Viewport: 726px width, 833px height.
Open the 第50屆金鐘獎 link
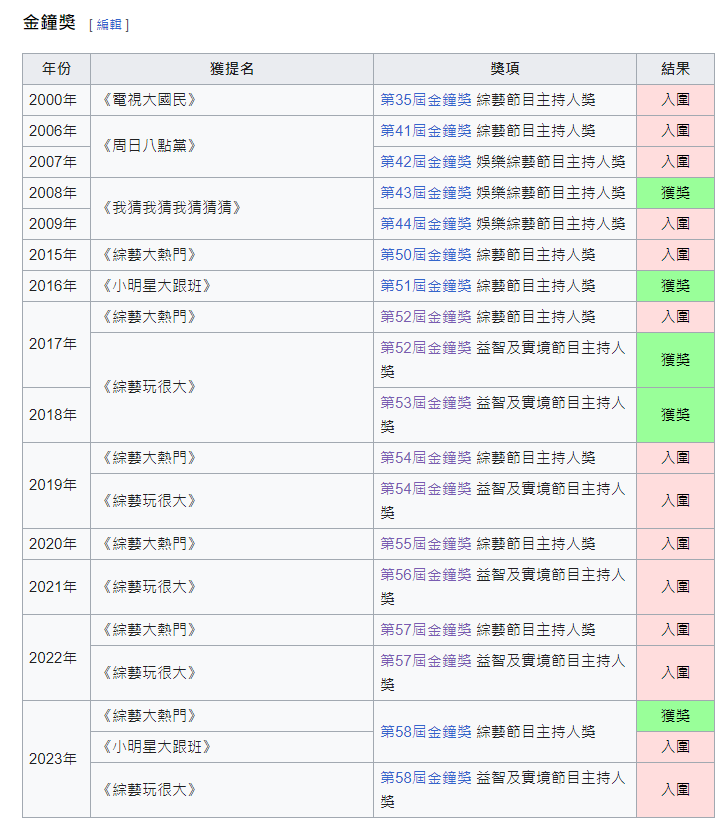pyautogui.click(x=425, y=255)
